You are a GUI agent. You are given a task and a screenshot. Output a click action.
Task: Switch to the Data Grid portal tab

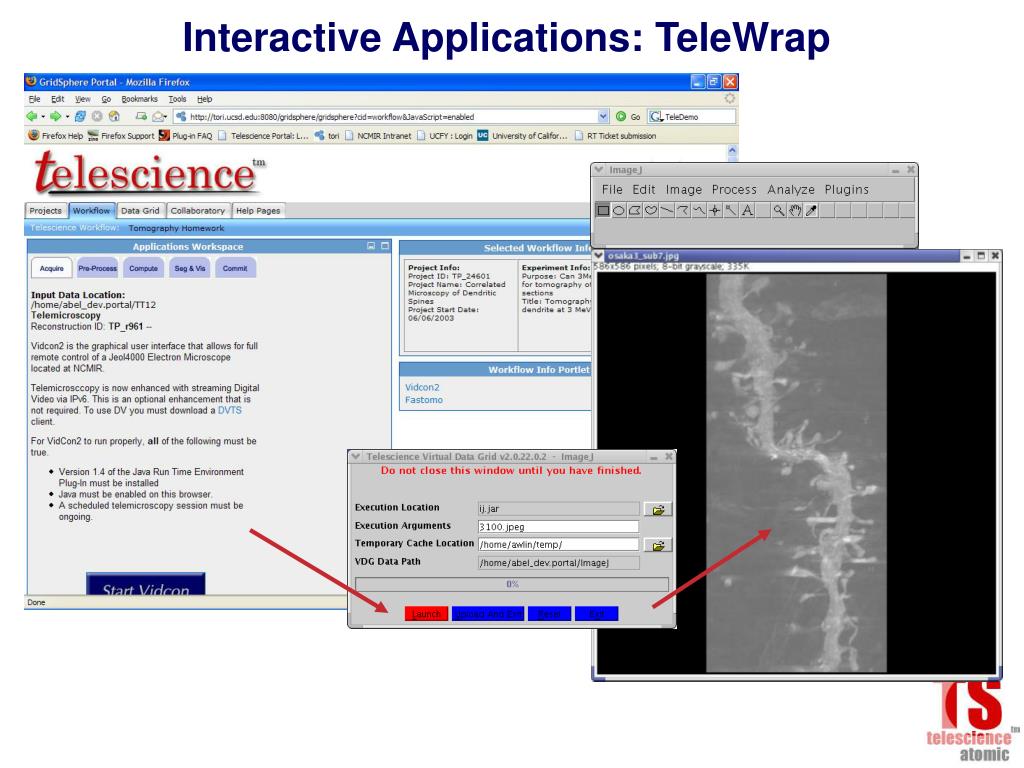click(x=140, y=210)
